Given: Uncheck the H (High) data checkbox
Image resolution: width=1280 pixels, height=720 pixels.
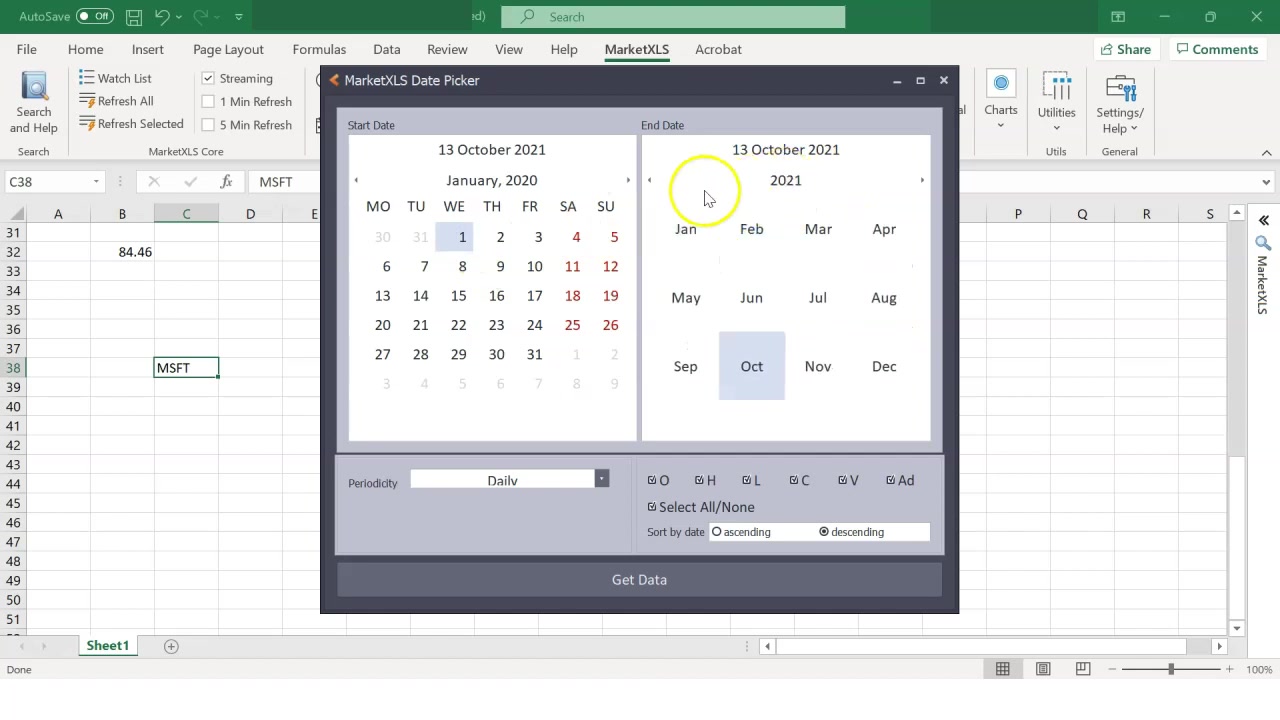Looking at the screenshot, I should click(x=699, y=480).
